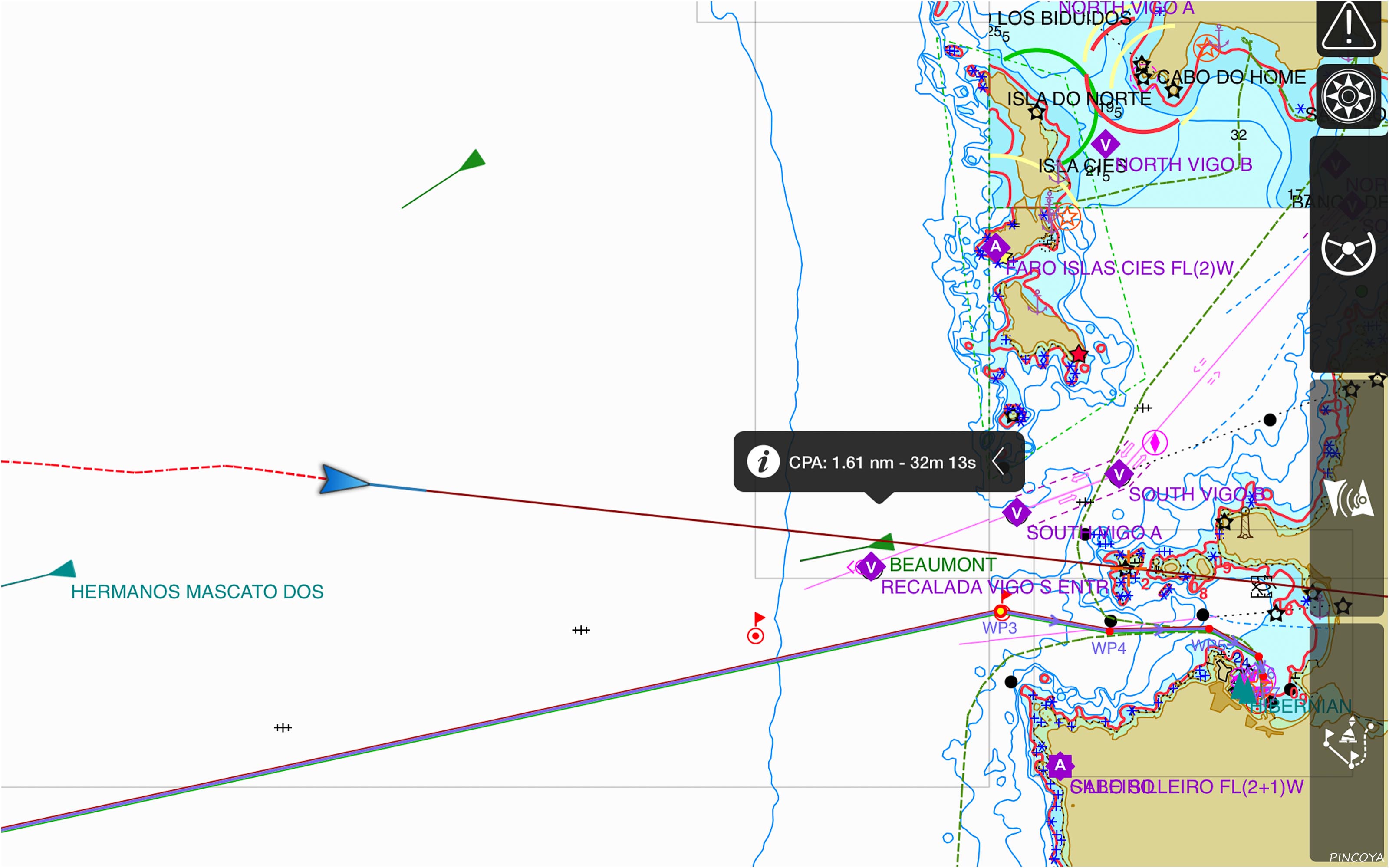Tap the FARO ISLAS CIES FL(2)W label

1119,268
